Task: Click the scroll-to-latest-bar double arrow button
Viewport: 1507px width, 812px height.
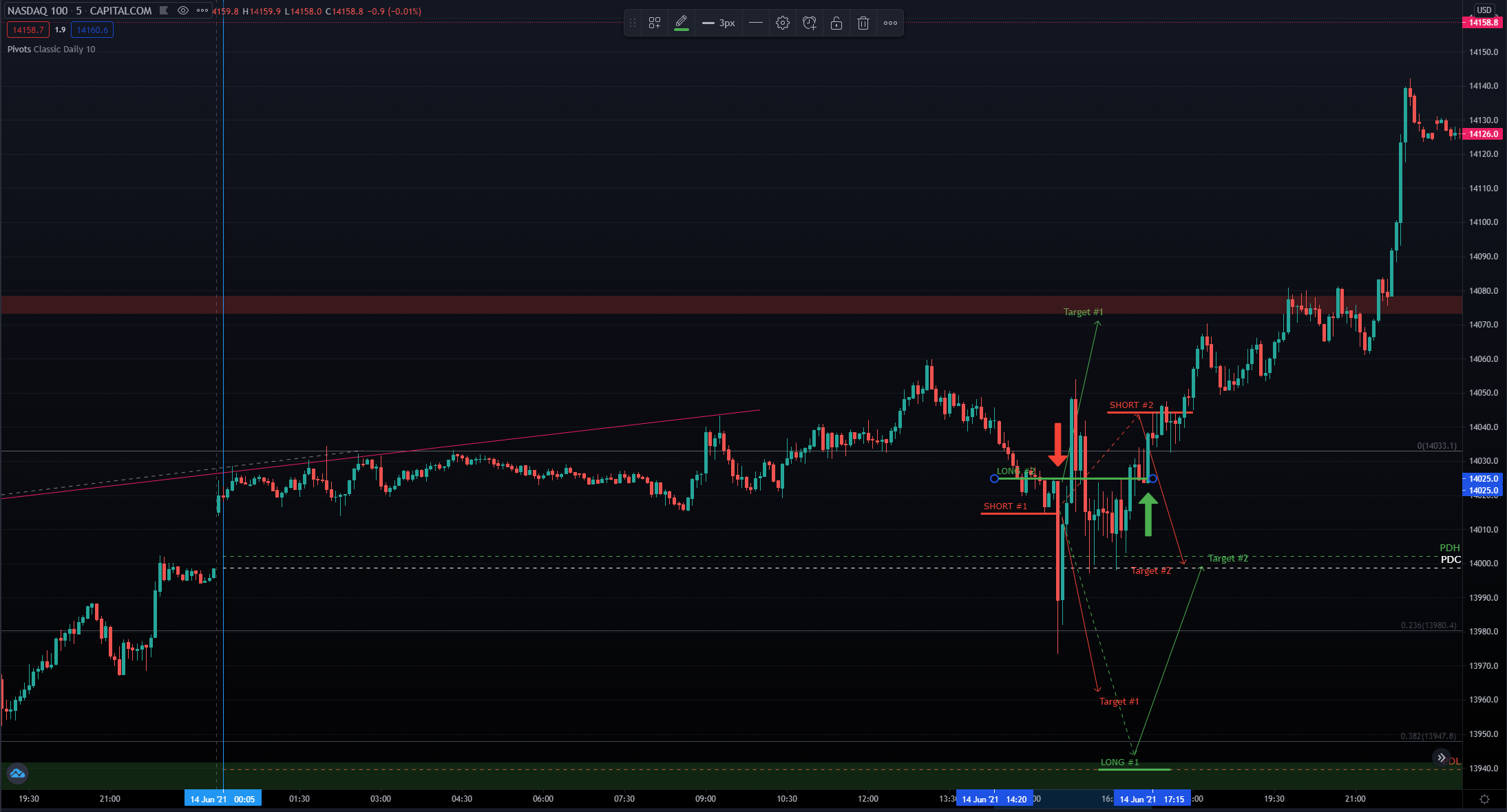Action: (1441, 757)
